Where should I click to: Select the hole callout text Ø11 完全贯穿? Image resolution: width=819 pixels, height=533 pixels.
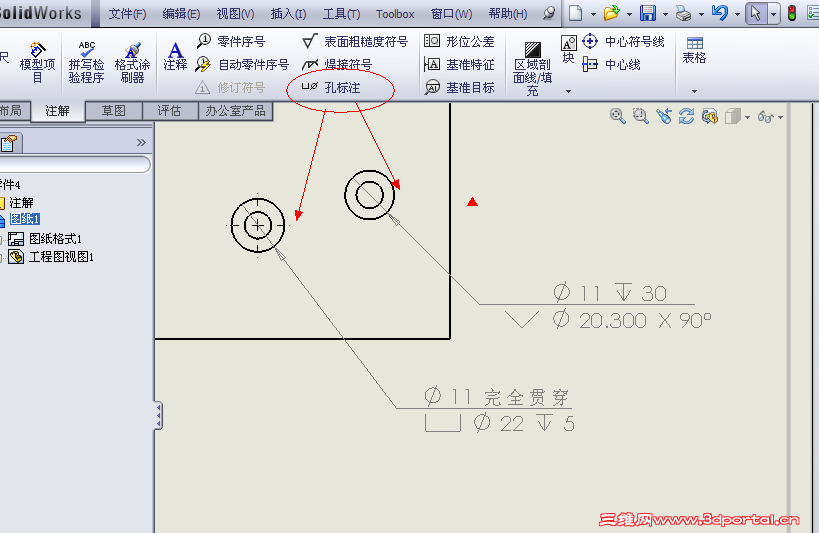coord(496,397)
